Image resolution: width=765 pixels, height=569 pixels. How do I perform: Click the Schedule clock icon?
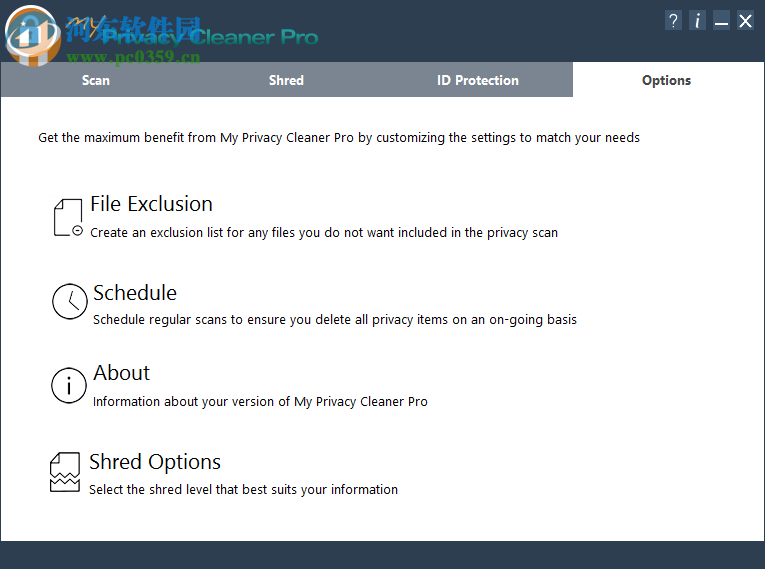pos(70,301)
